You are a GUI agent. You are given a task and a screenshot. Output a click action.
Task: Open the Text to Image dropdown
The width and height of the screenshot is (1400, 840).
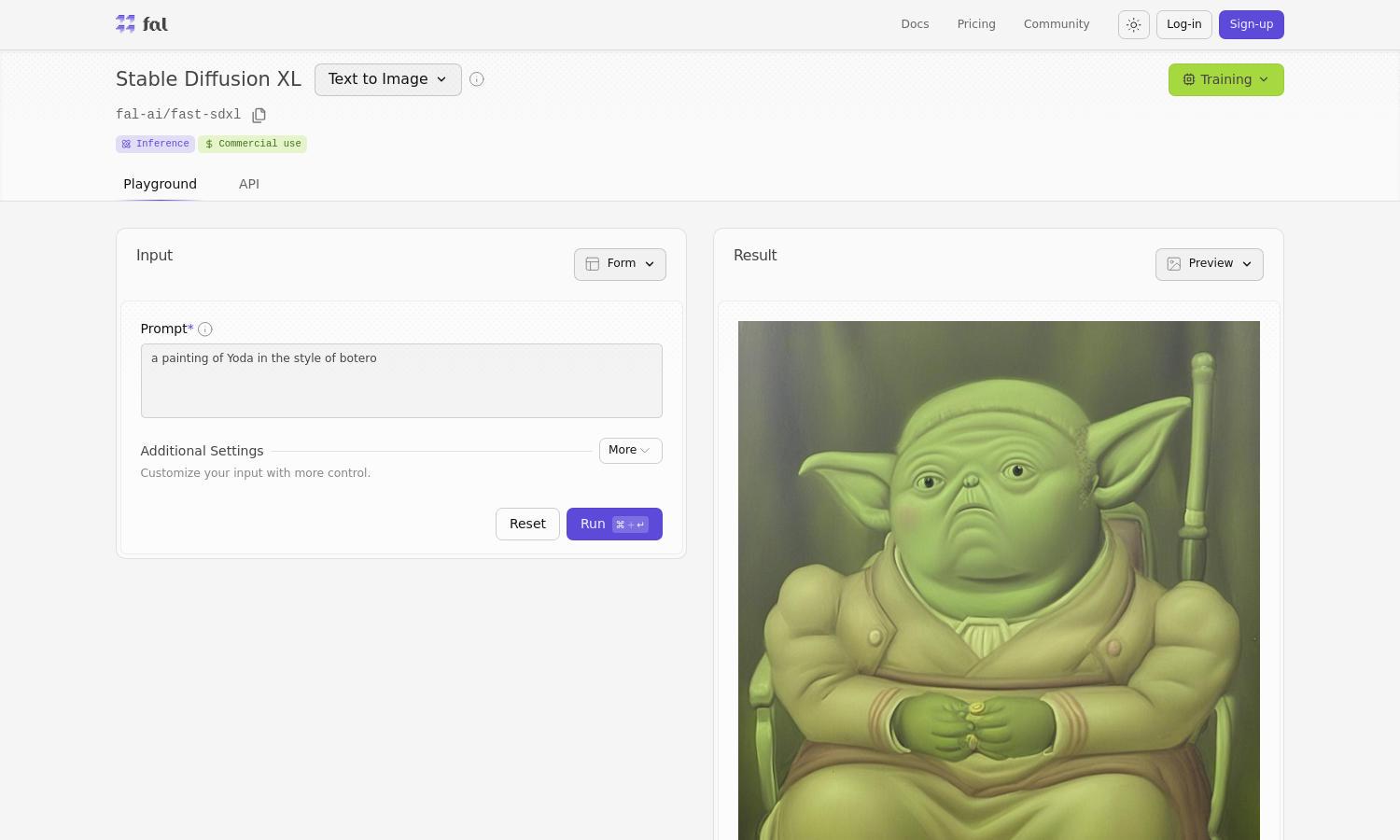tap(388, 79)
